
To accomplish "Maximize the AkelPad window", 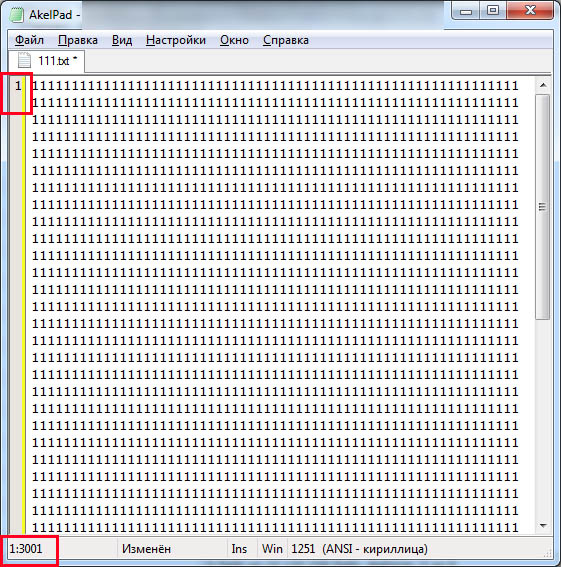I will (x=493, y=11).
